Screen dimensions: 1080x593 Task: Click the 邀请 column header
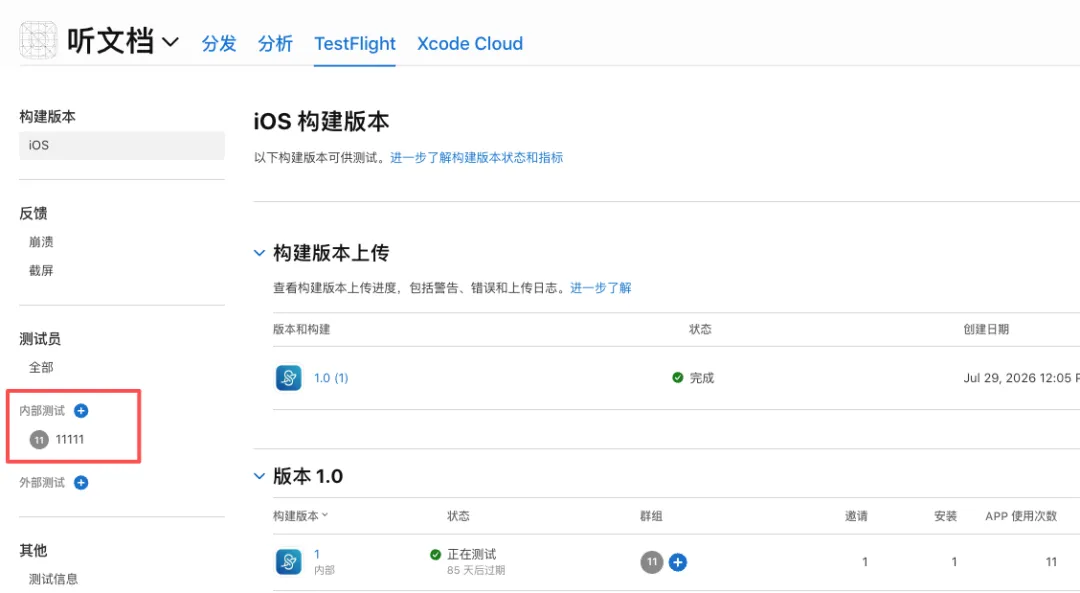click(857, 516)
